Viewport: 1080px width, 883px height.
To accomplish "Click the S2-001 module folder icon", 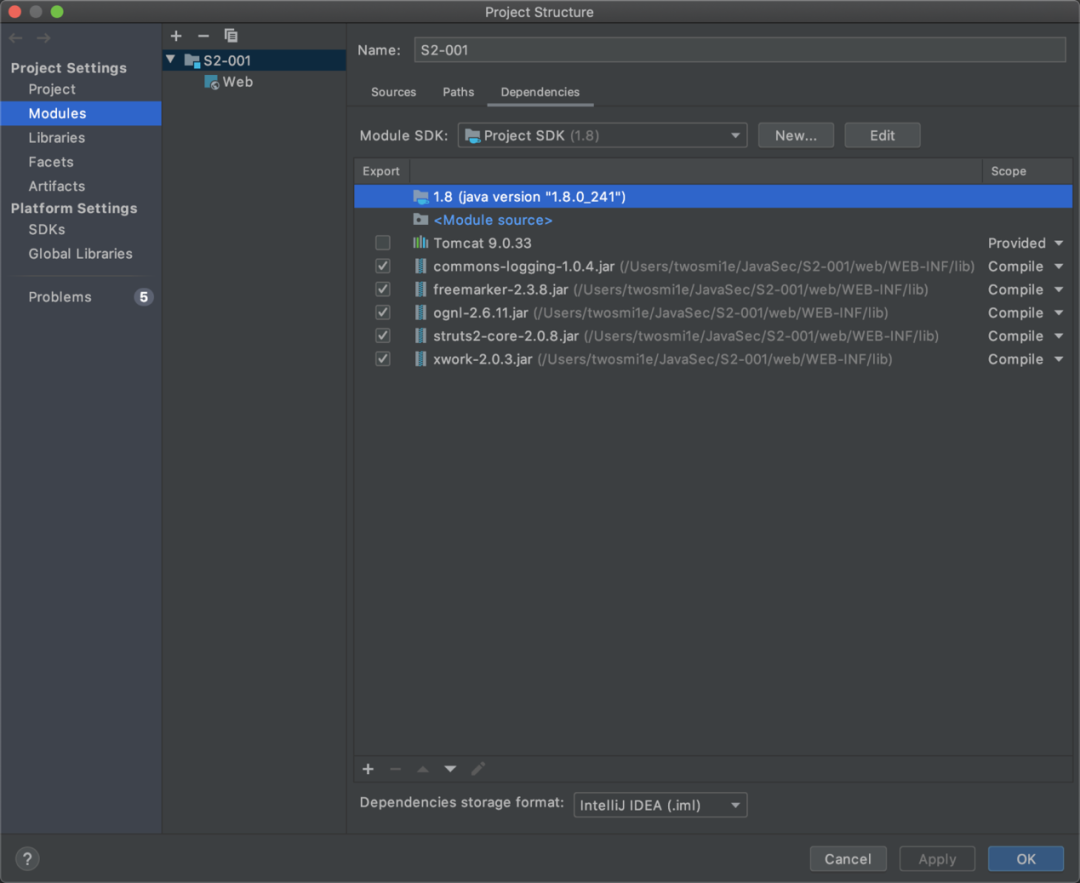I will click(192, 61).
